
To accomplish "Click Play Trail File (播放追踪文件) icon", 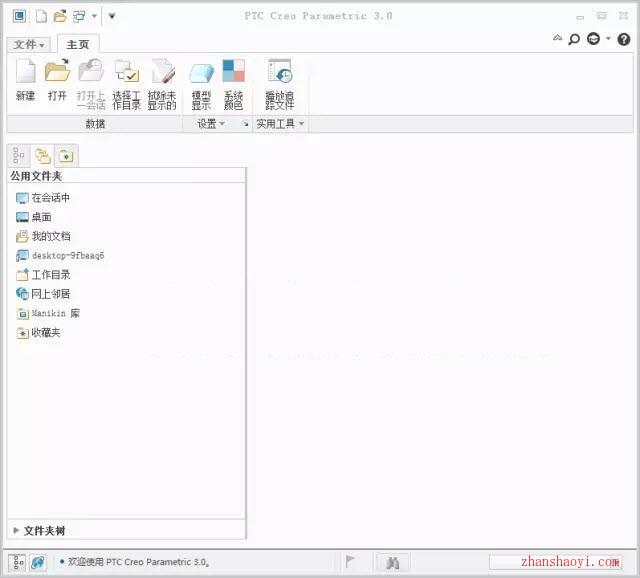I will [280, 71].
